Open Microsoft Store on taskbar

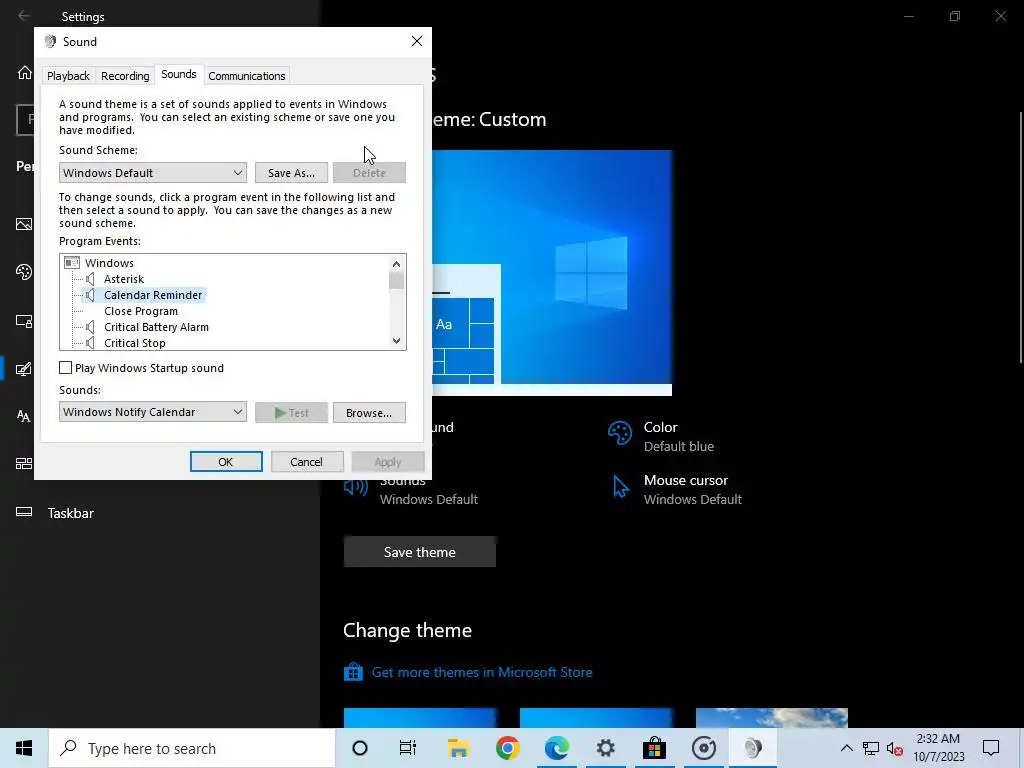[x=654, y=748]
